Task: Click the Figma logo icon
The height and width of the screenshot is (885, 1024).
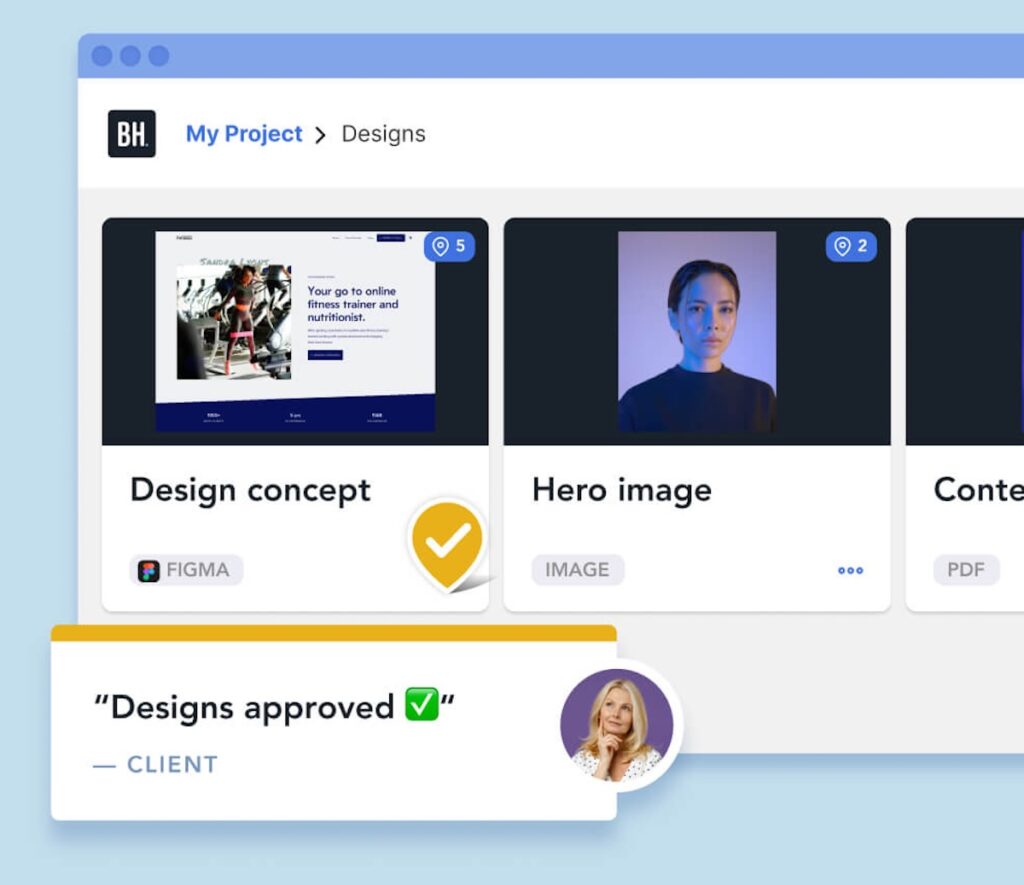Action: pos(149,571)
